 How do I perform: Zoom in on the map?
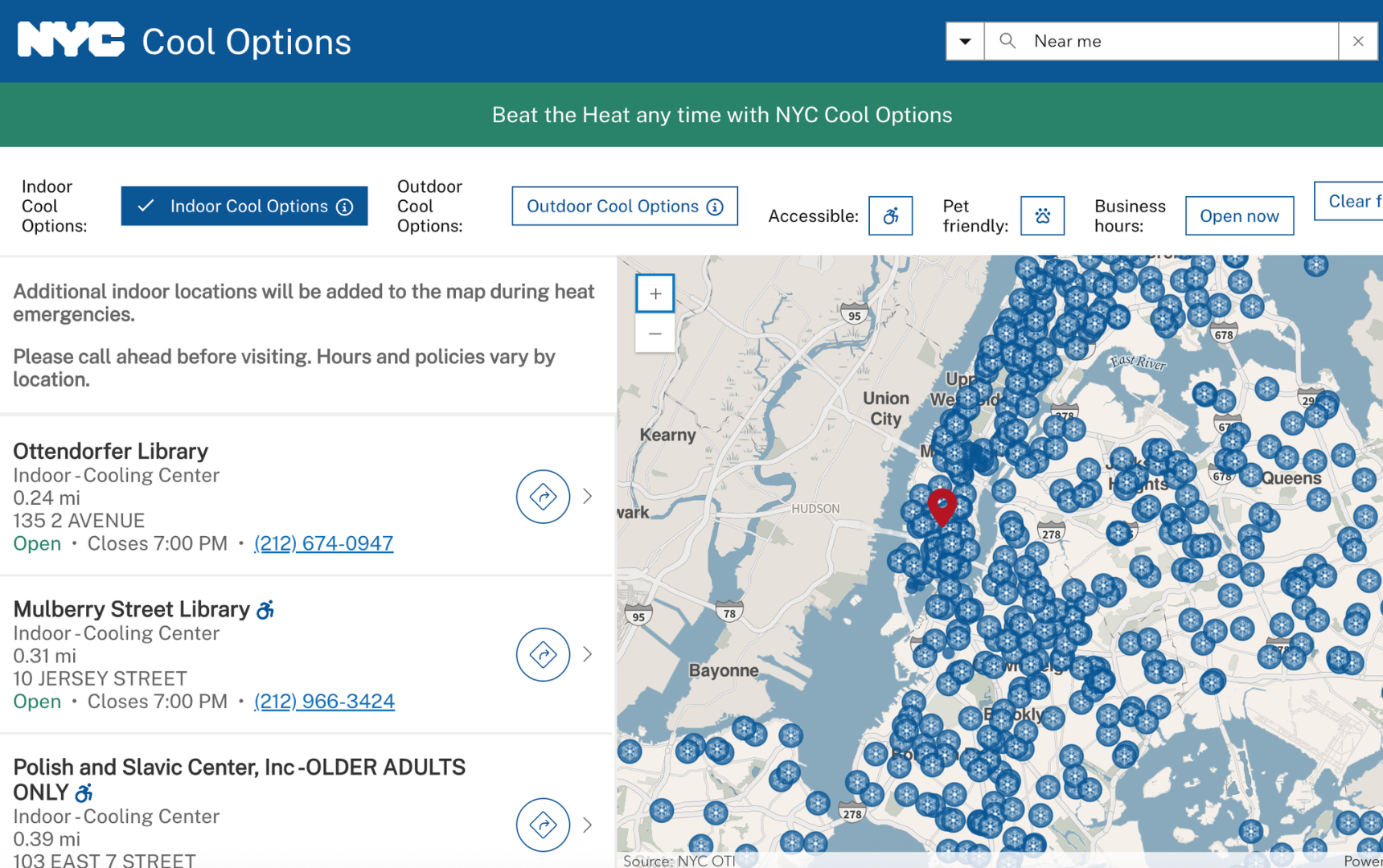point(655,294)
